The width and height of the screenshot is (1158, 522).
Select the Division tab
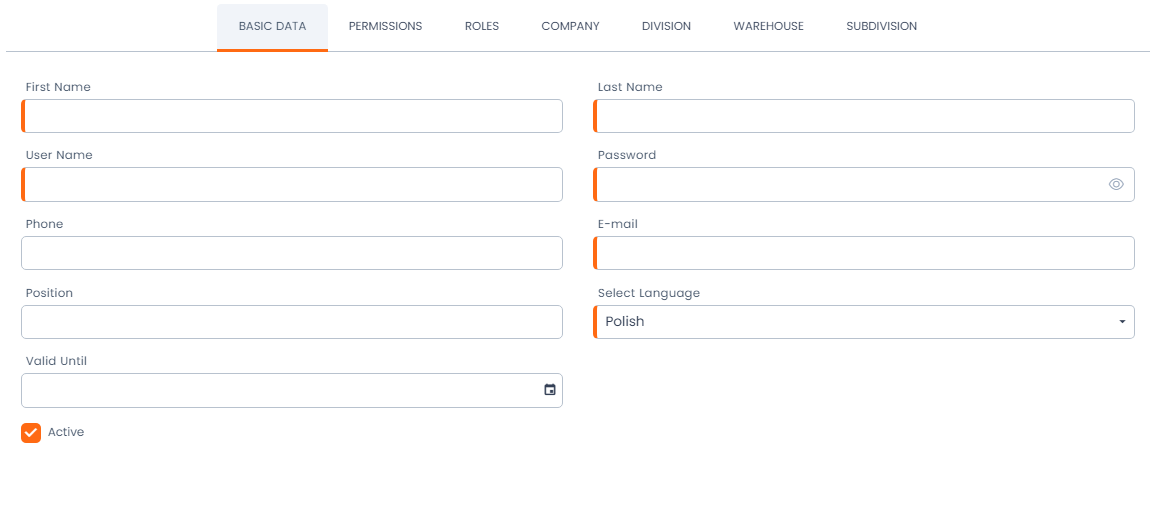pyautogui.click(x=666, y=26)
